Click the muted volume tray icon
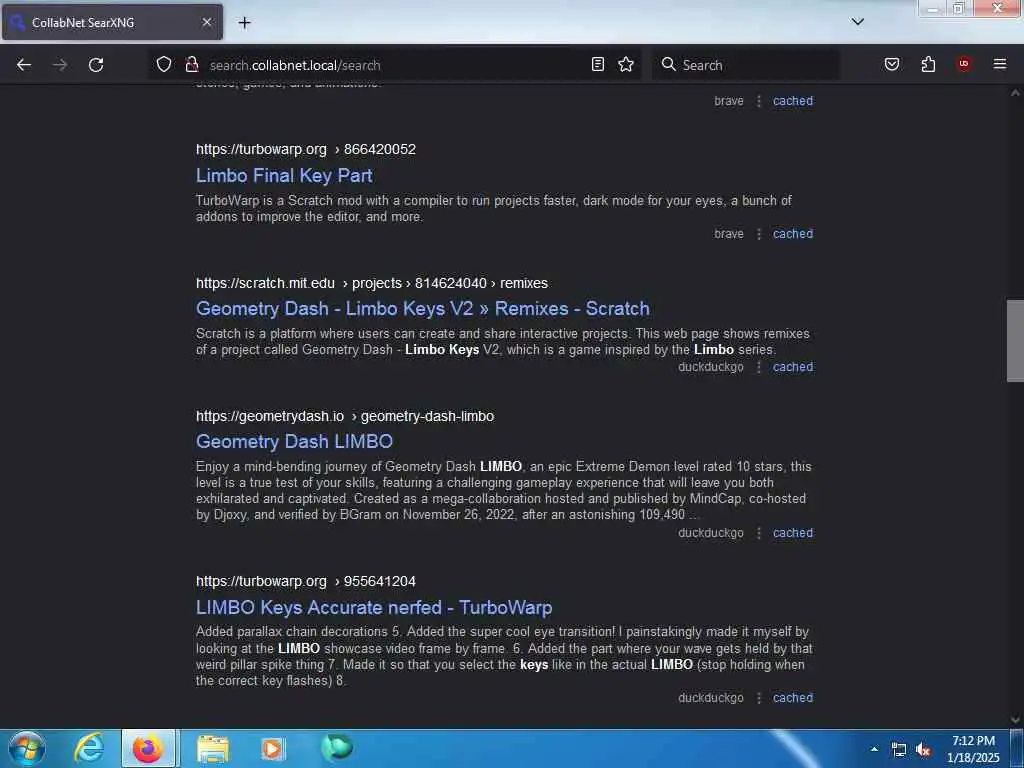Image resolution: width=1024 pixels, height=768 pixels. (923, 750)
